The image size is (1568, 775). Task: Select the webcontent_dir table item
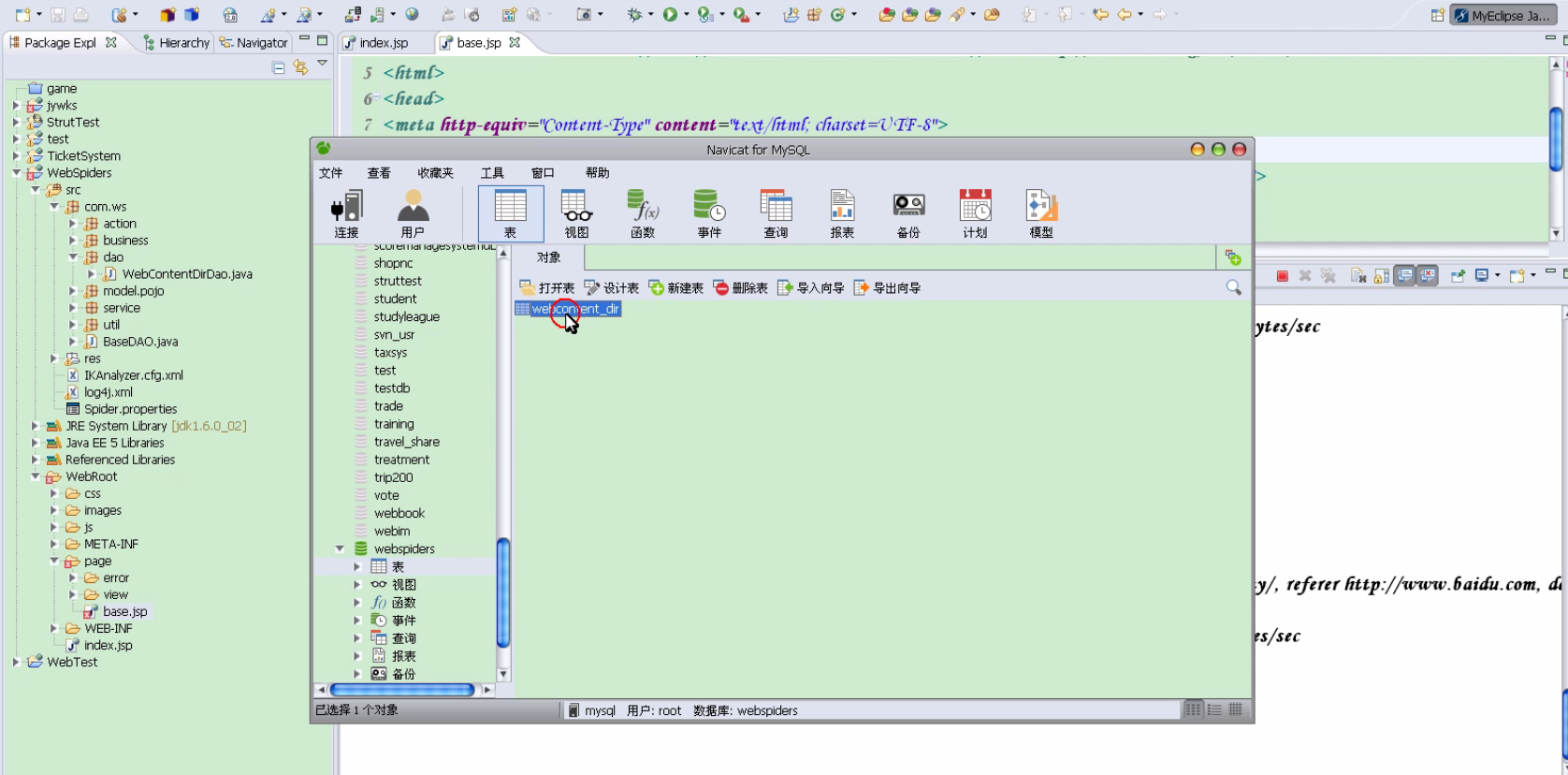coord(568,309)
